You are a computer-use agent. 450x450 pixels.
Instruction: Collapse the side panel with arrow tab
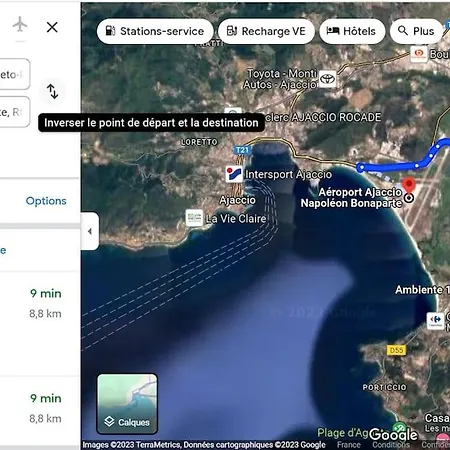point(90,231)
